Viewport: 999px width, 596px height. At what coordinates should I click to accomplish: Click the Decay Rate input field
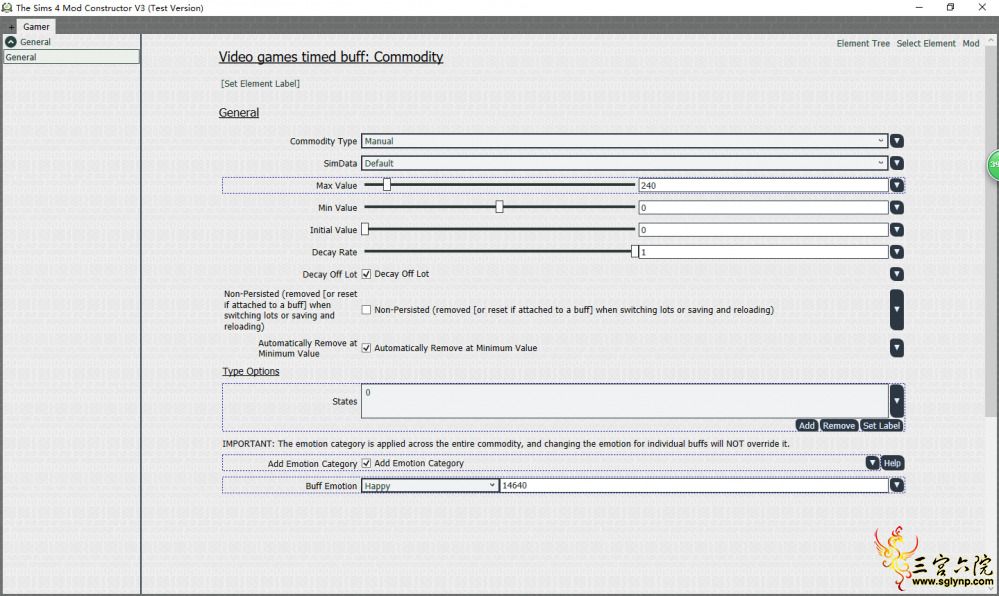[763, 252]
